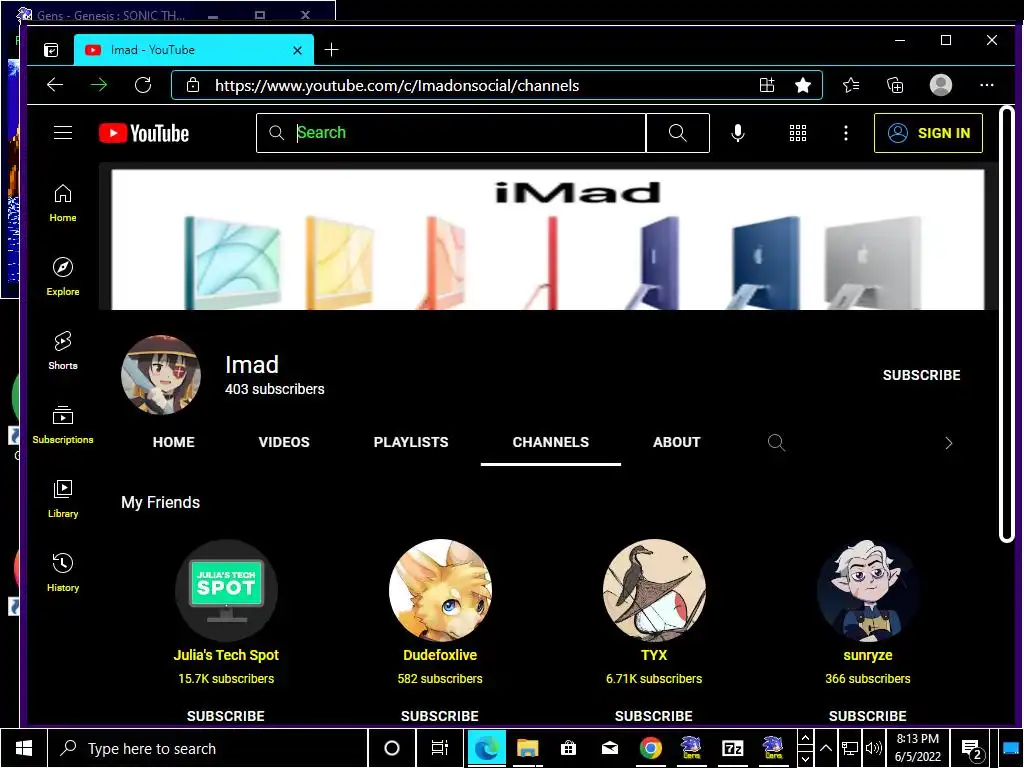
Task: Switch to the ABOUT channel tab
Action: click(x=677, y=442)
